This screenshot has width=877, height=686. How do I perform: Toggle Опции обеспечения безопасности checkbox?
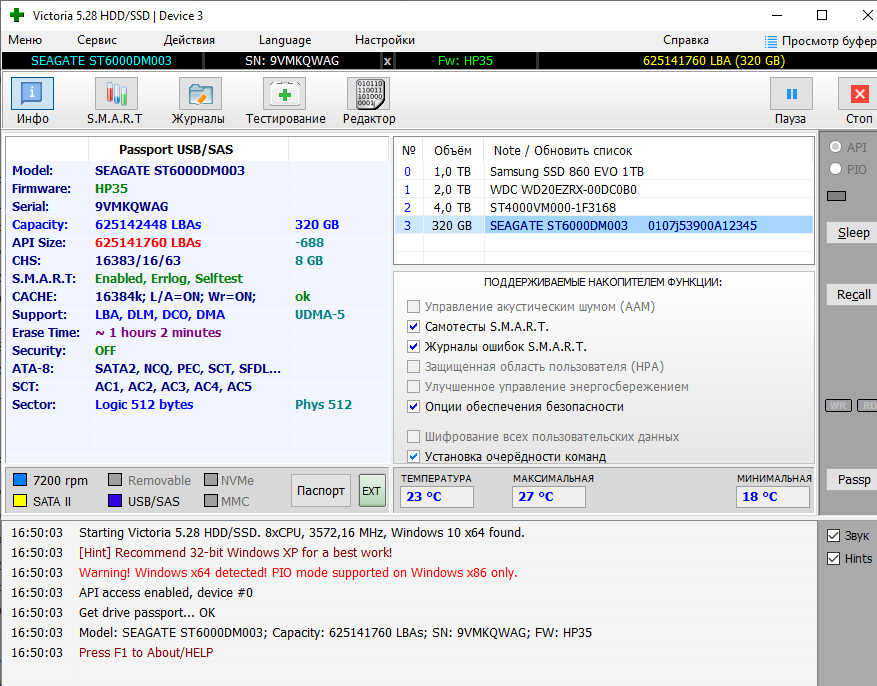pos(413,406)
